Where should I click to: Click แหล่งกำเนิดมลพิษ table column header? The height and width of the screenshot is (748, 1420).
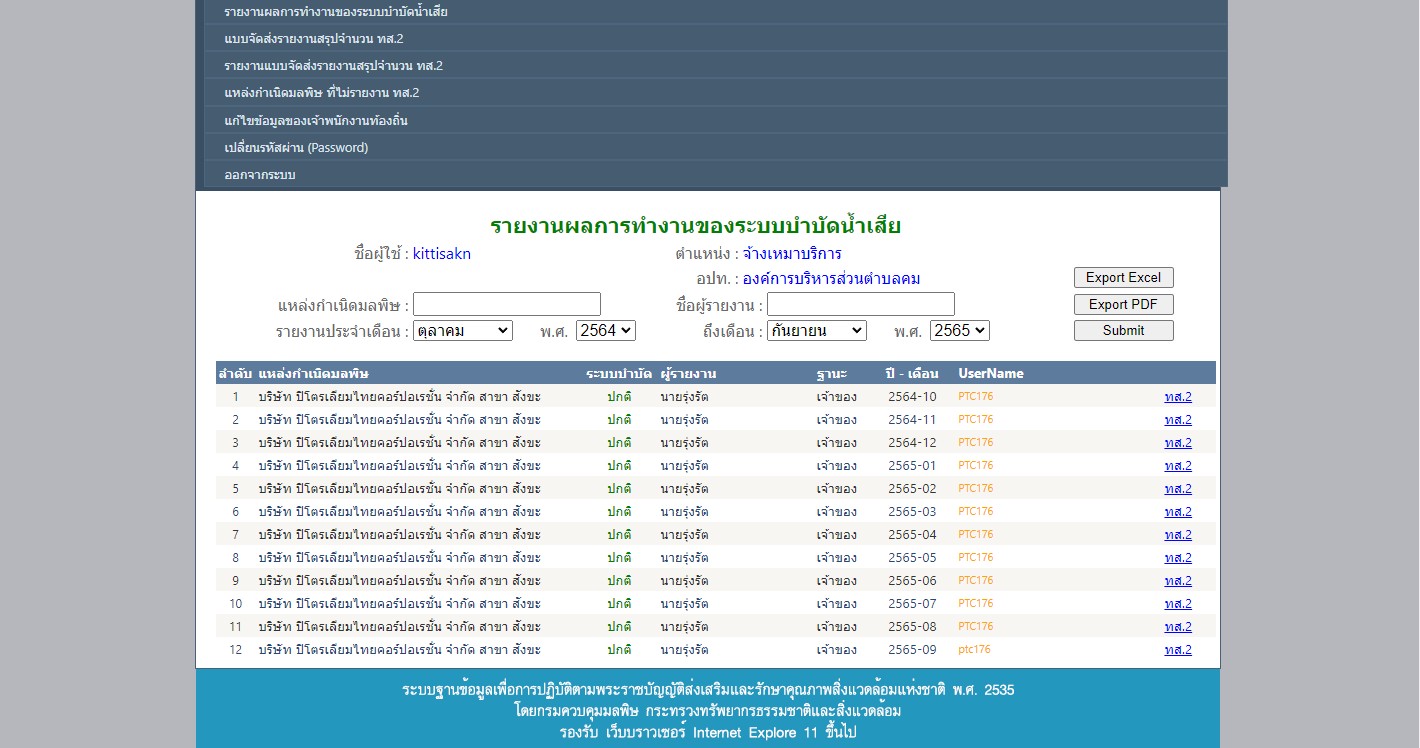[314, 373]
